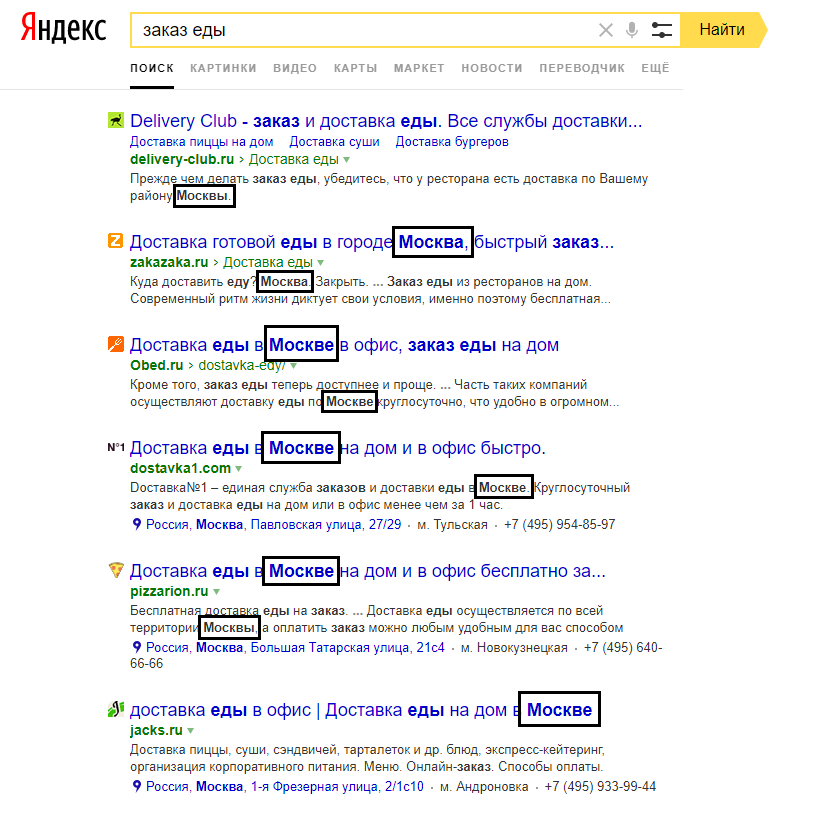Screen dimensions: 840x813
Task: Click 'Доставка еды' breadcrumb under delivery-club.ru
Action: [x=294, y=160]
